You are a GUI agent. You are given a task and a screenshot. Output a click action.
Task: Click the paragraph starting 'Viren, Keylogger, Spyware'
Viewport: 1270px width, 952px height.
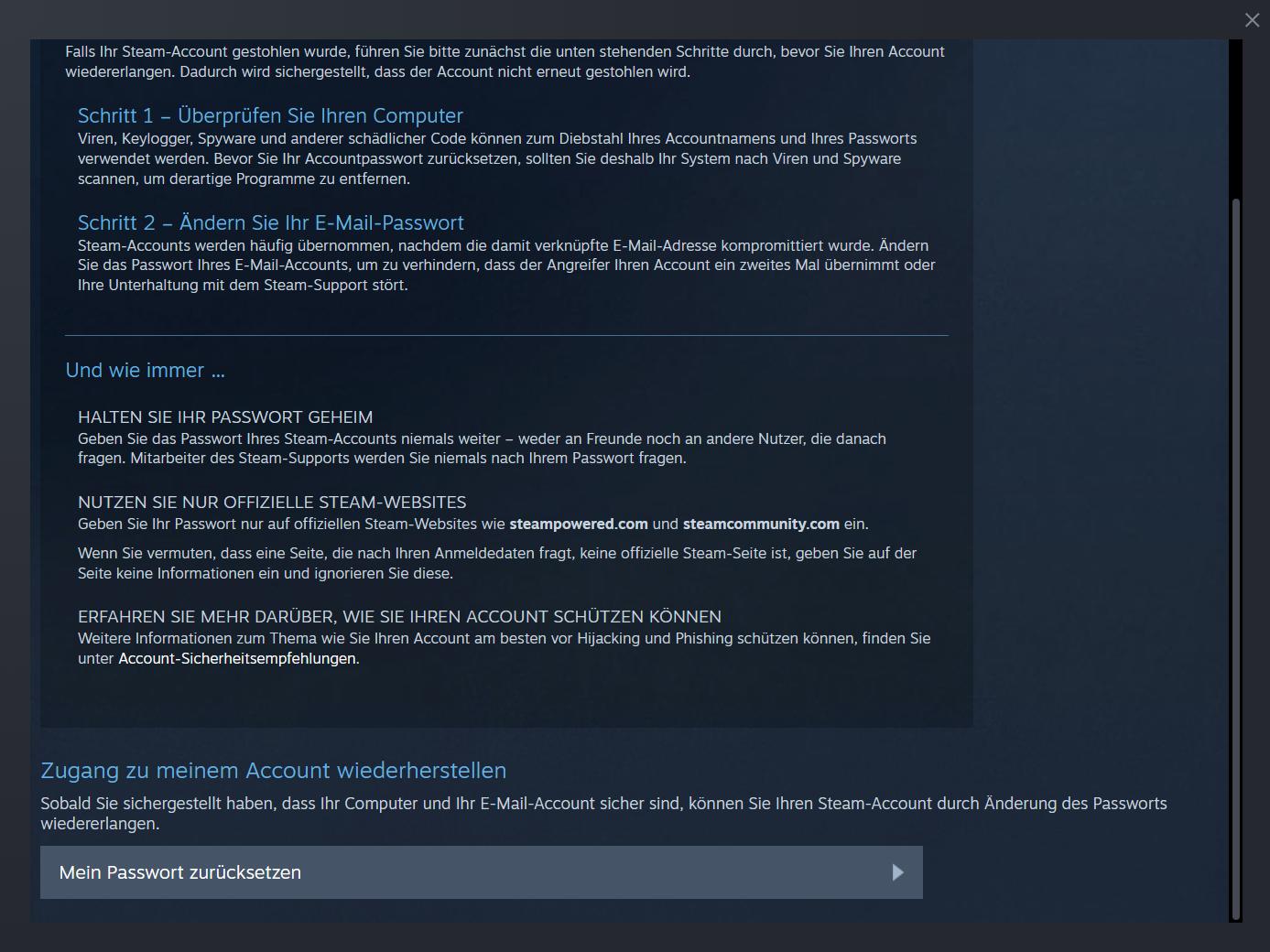(497, 158)
